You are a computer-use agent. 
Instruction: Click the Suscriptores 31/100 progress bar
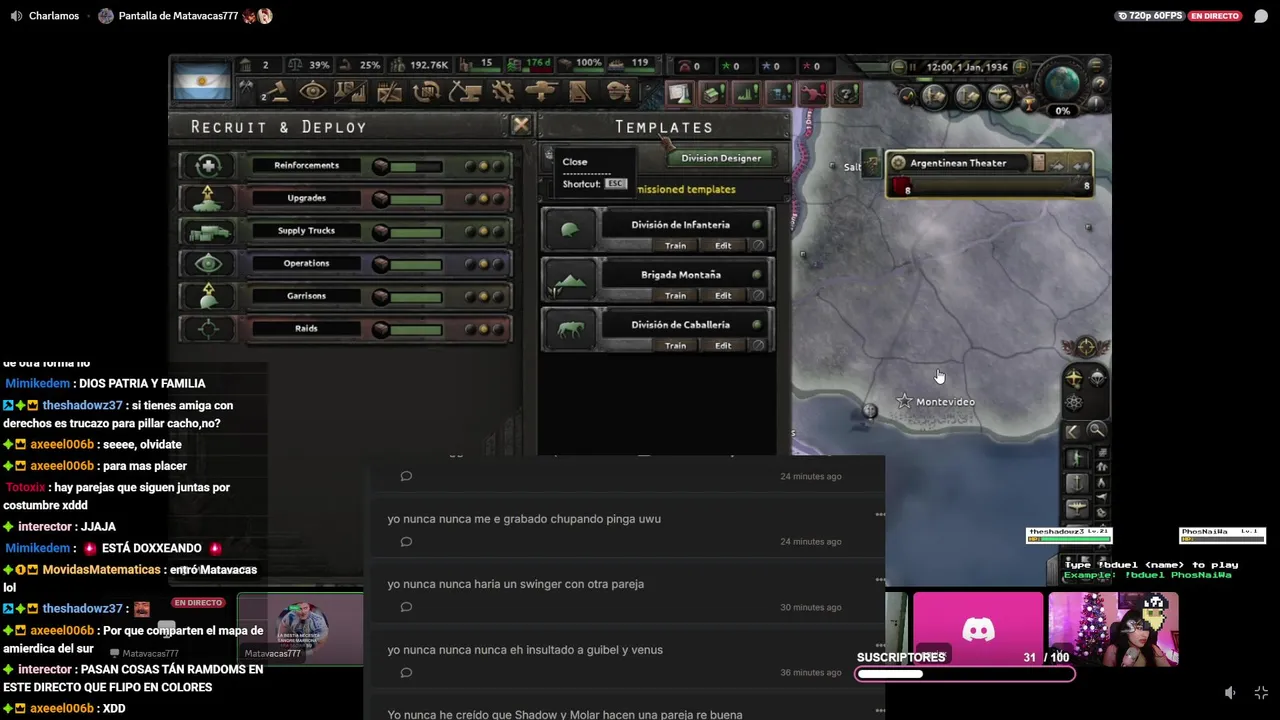pyautogui.click(x=965, y=674)
